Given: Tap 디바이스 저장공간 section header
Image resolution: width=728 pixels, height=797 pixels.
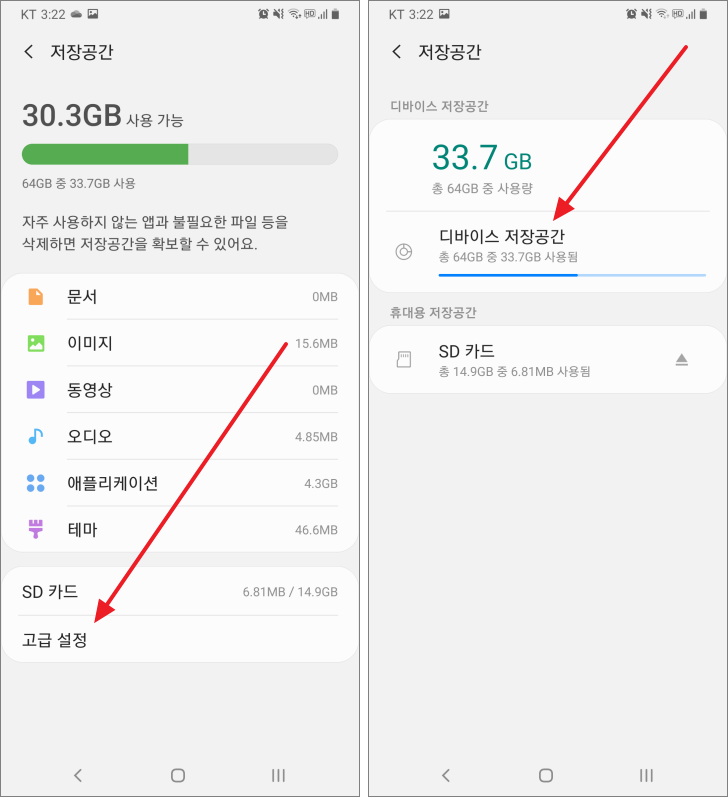Looking at the screenshot, I should (439, 106).
